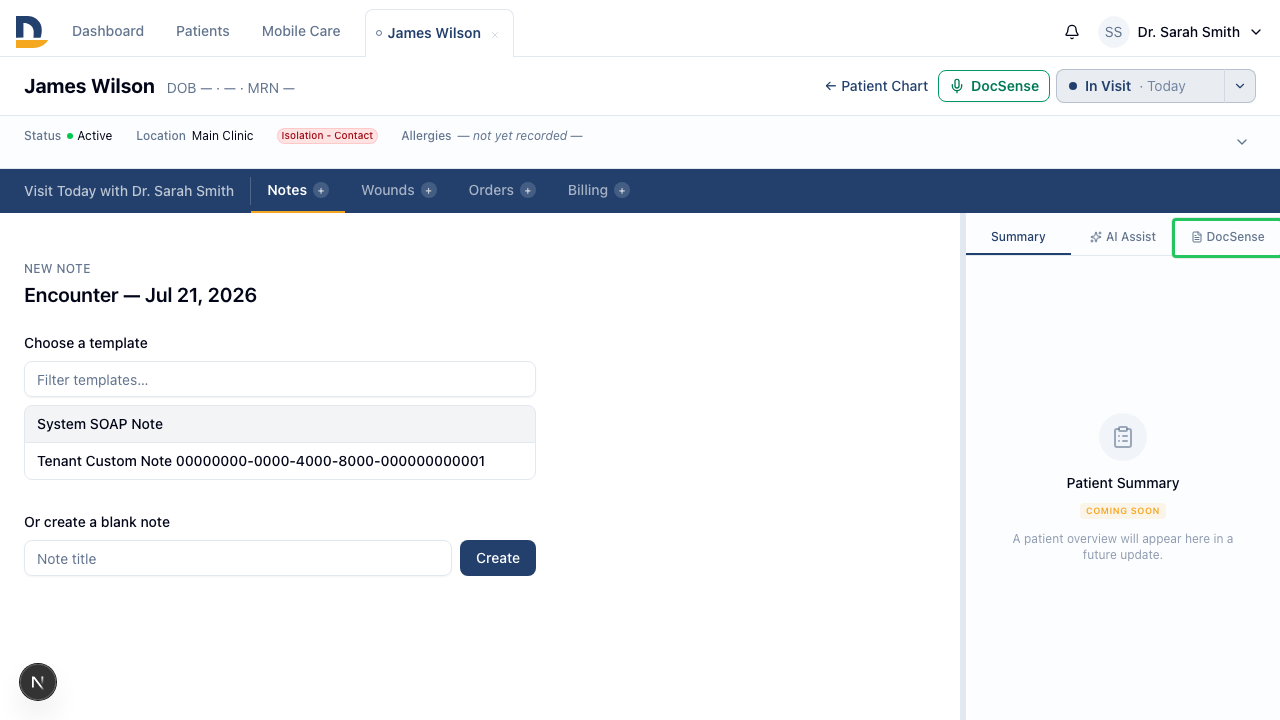Click Create to make blank note

click(498, 558)
